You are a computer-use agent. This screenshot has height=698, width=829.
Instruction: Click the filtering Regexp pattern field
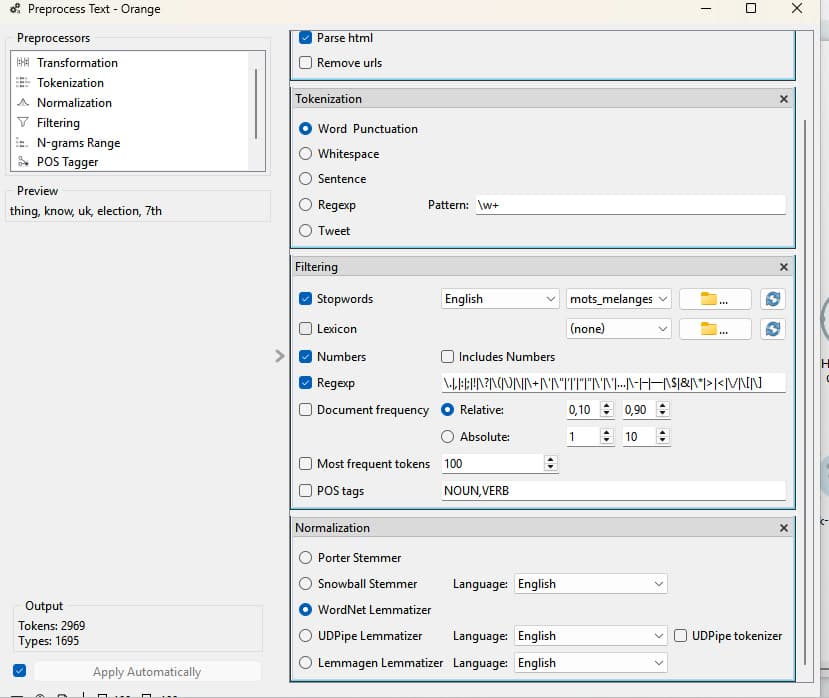[x=613, y=383]
